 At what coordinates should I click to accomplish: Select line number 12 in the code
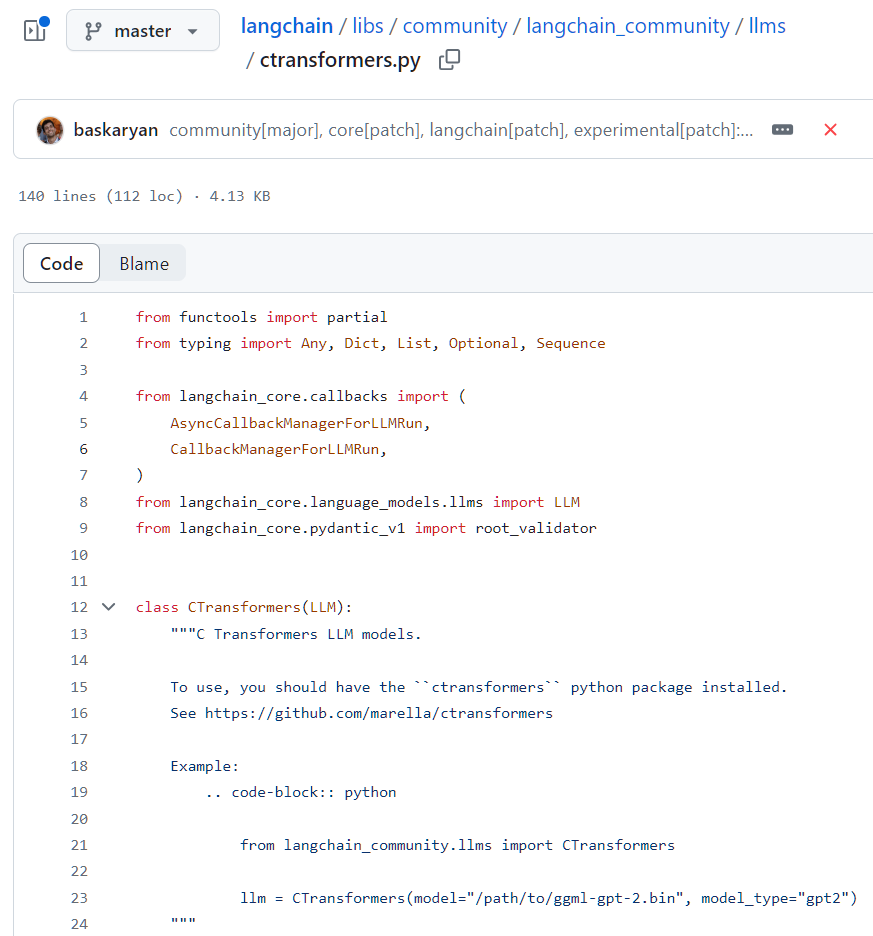[x=79, y=607]
